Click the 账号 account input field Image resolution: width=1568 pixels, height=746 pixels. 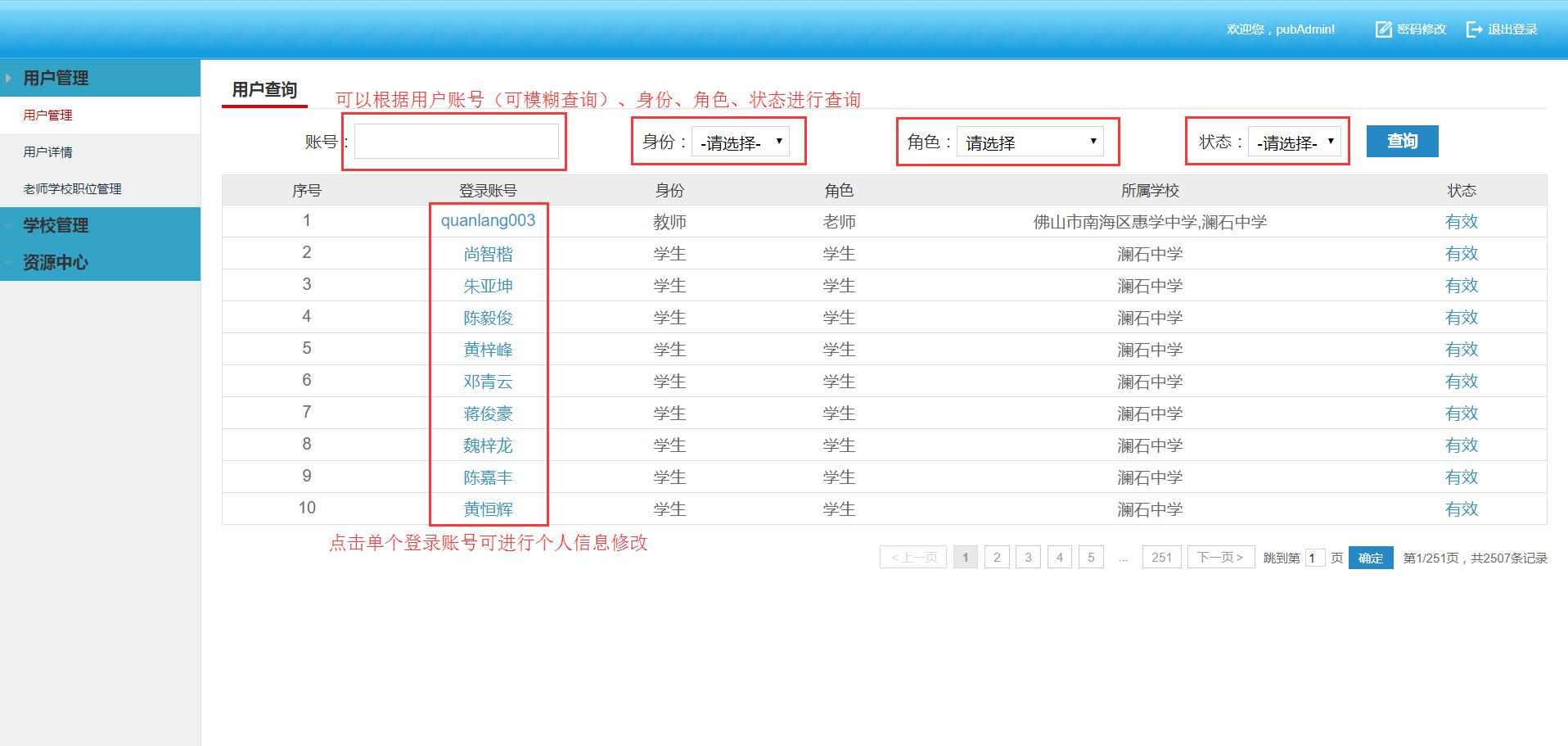click(x=456, y=142)
